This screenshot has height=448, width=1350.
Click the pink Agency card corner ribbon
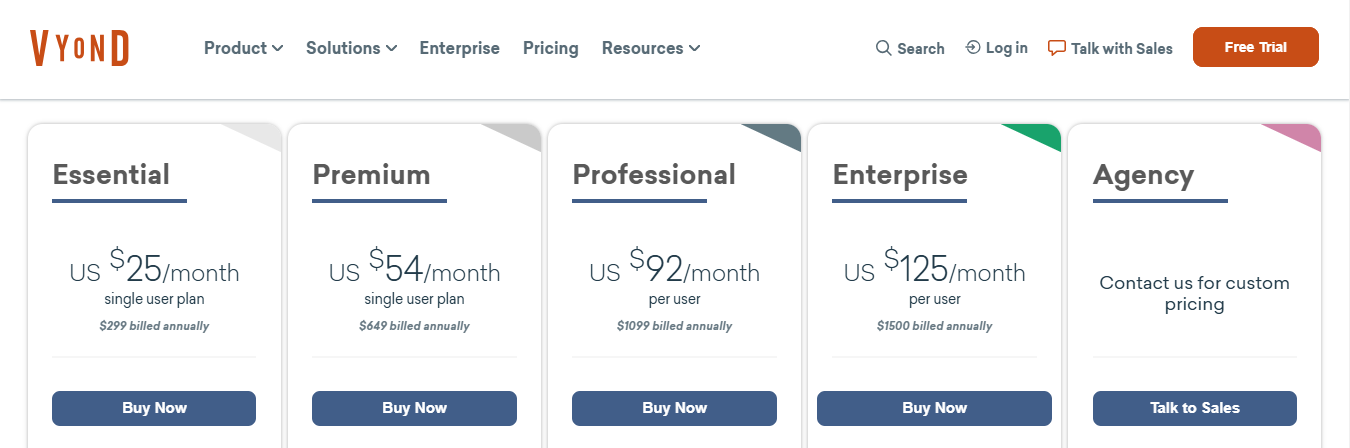point(1298,134)
